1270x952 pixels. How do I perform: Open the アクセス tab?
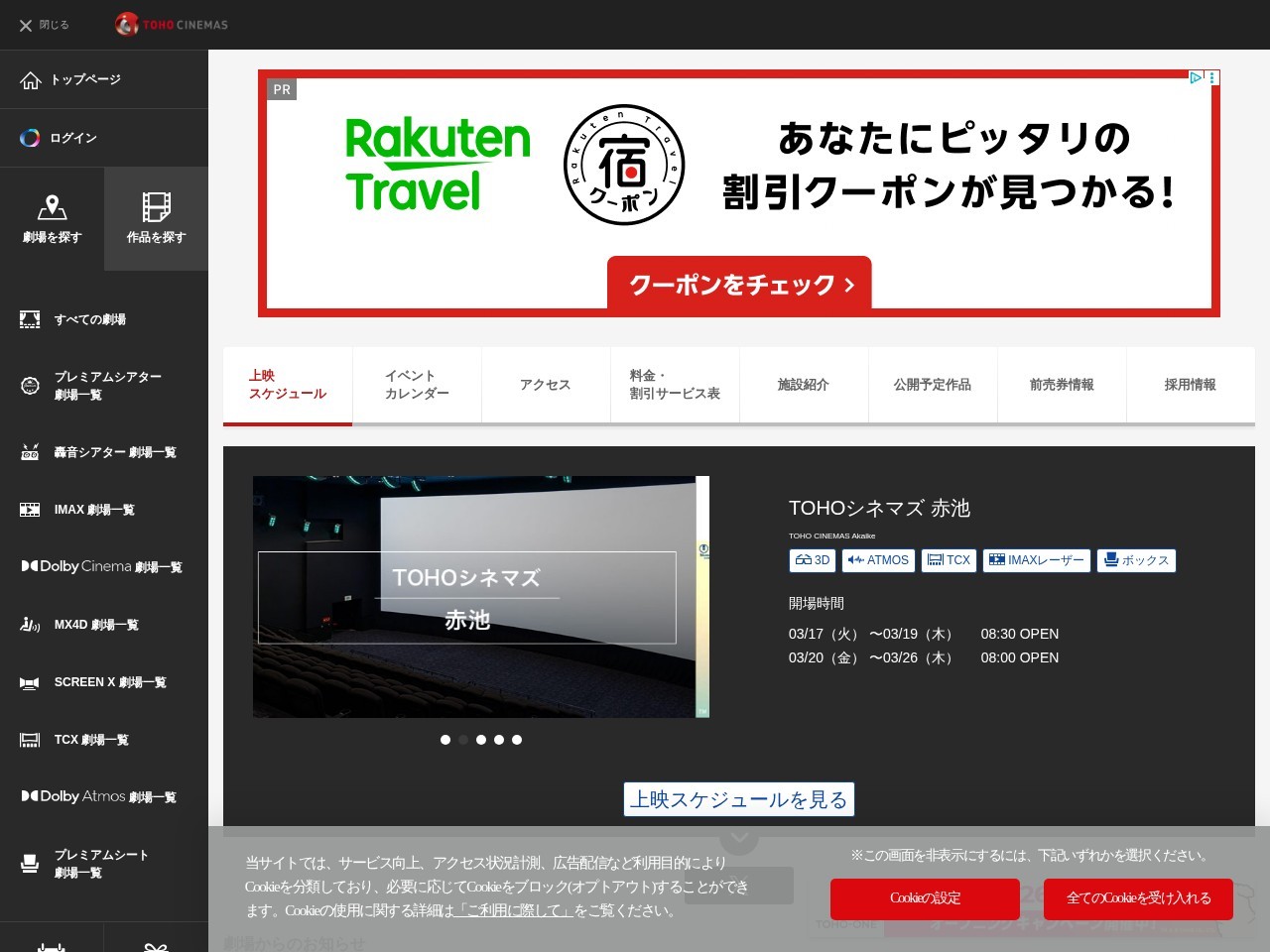click(546, 385)
